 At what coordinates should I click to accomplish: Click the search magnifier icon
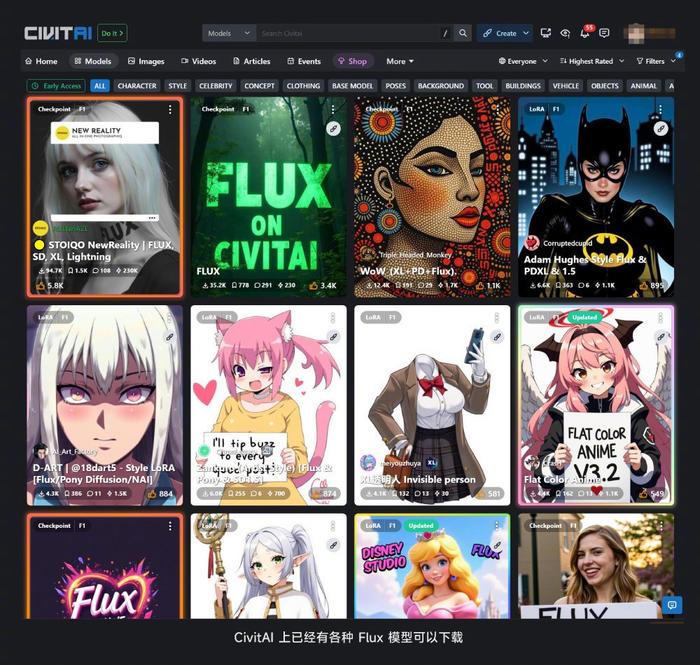click(463, 33)
